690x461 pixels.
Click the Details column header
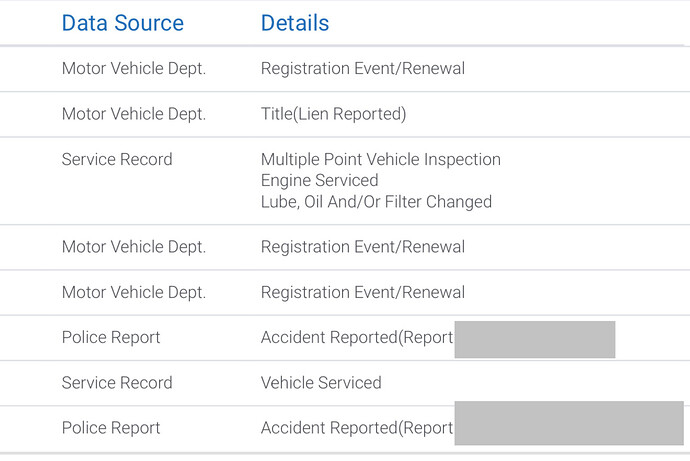point(295,23)
